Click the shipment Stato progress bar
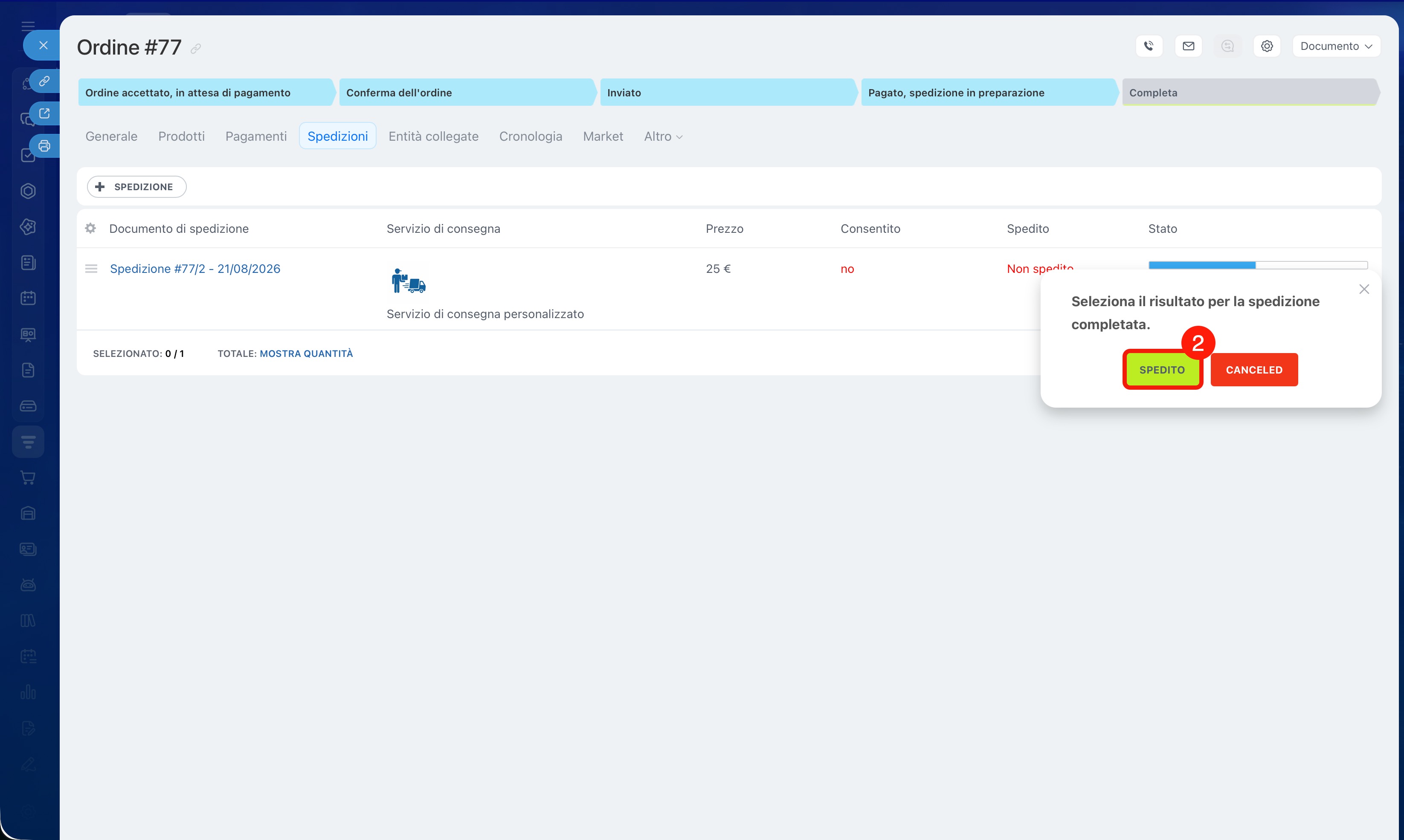Image resolution: width=1404 pixels, height=840 pixels. coord(1258,265)
